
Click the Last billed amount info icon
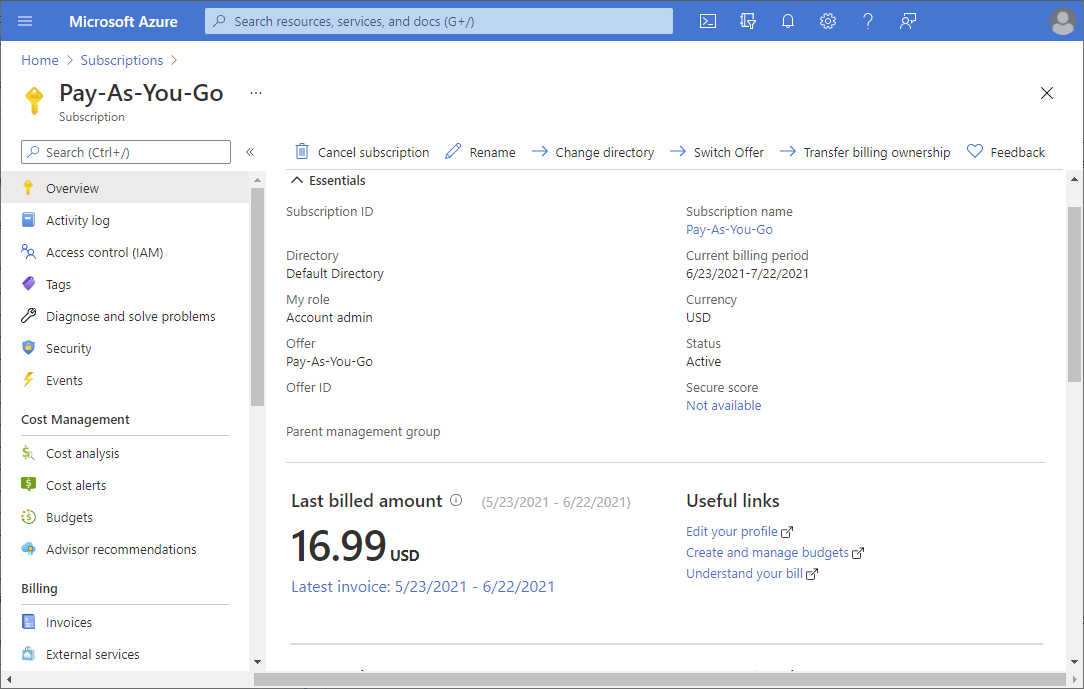(457, 500)
